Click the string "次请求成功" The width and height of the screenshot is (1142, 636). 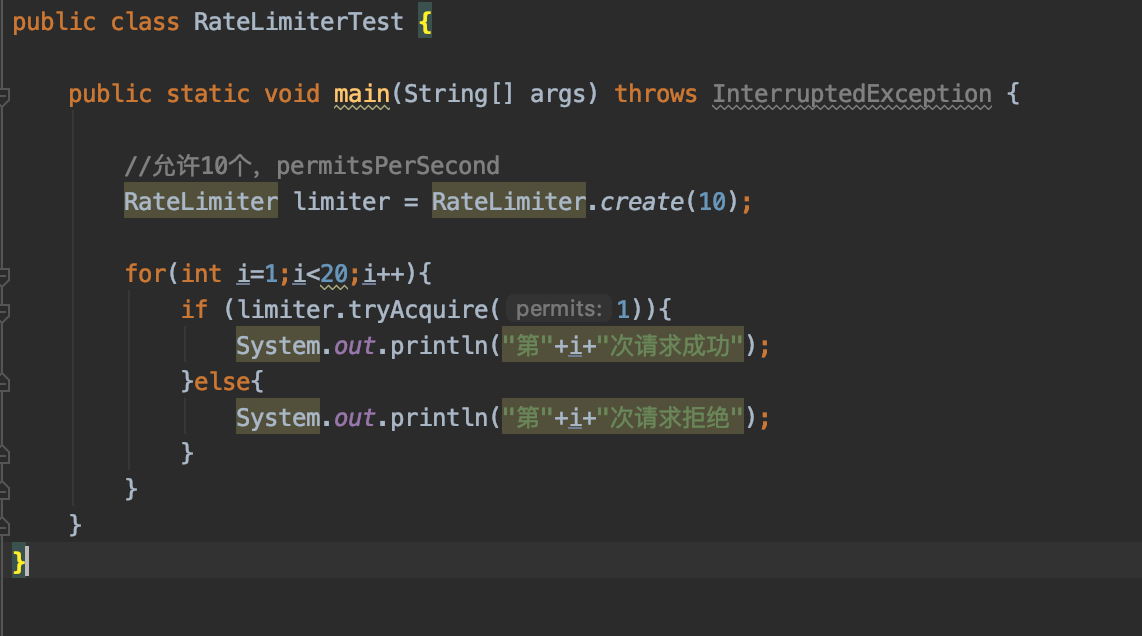point(669,345)
